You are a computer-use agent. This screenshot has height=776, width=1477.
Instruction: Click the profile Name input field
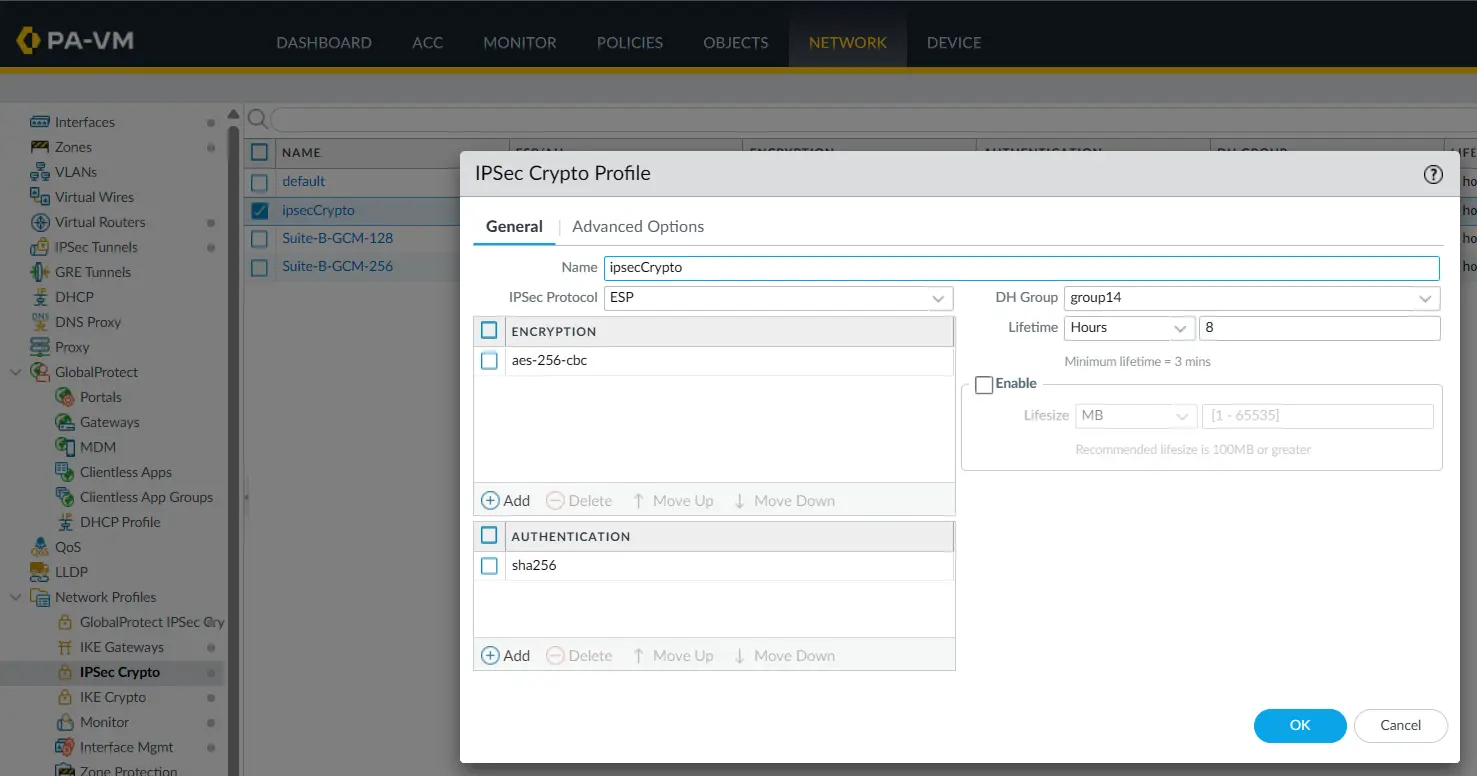[x=1022, y=268]
